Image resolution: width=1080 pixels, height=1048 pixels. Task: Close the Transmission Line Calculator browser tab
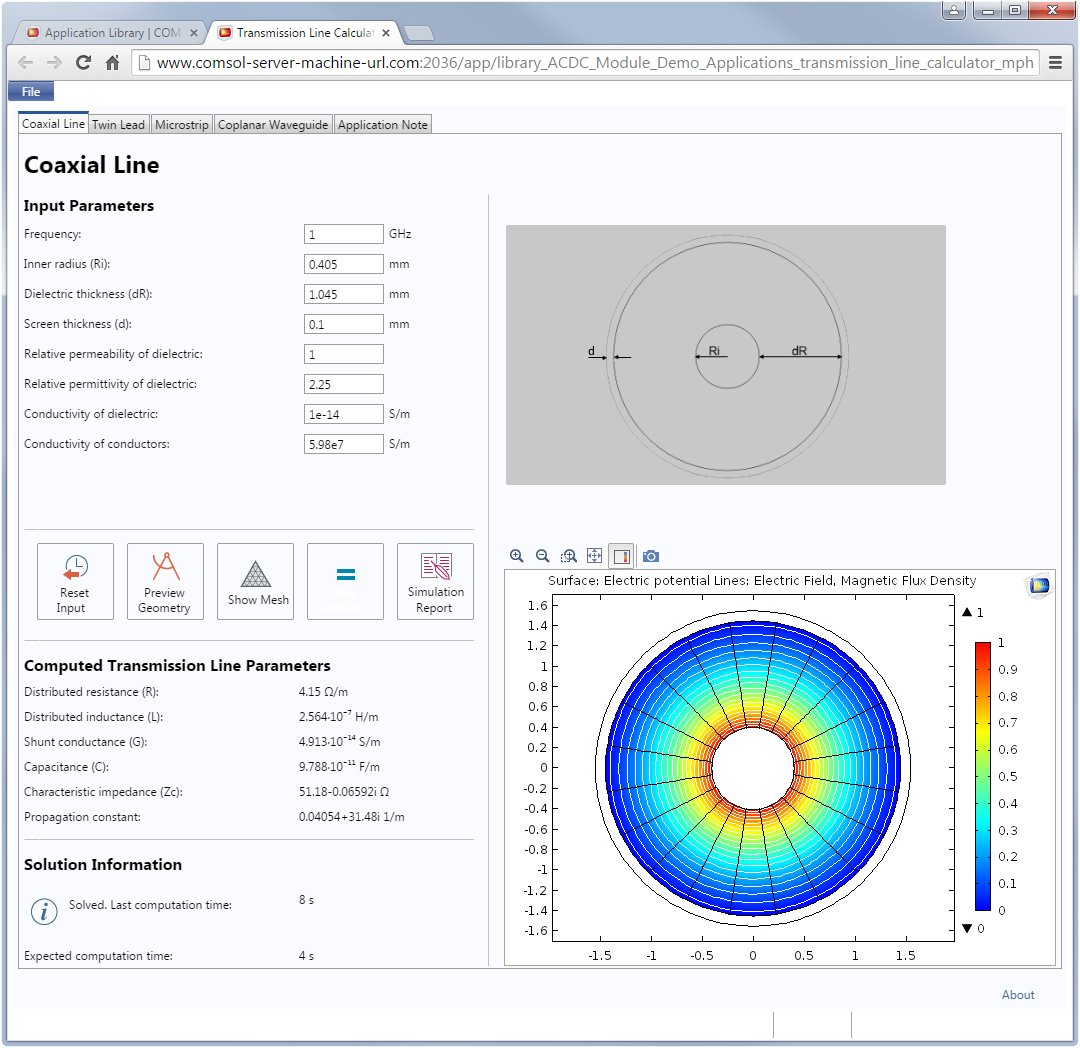(386, 33)
